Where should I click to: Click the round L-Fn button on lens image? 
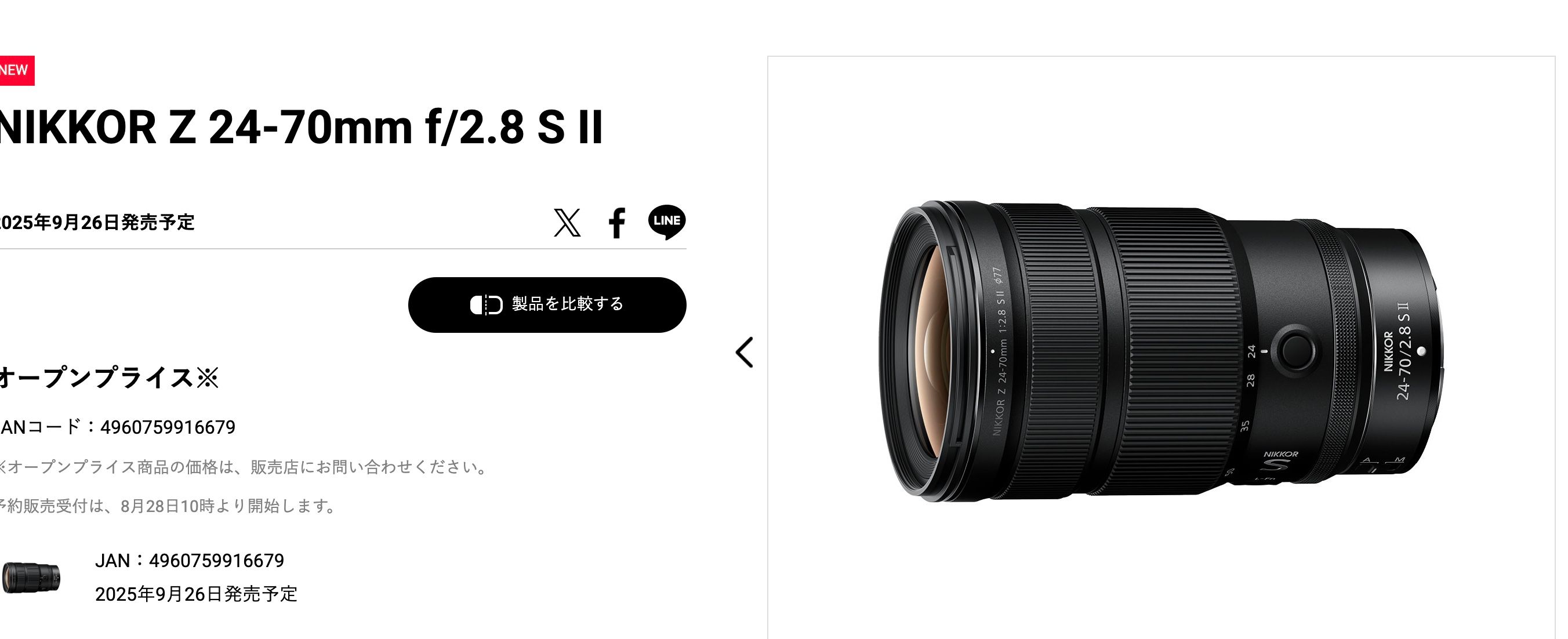point(1295,350)
